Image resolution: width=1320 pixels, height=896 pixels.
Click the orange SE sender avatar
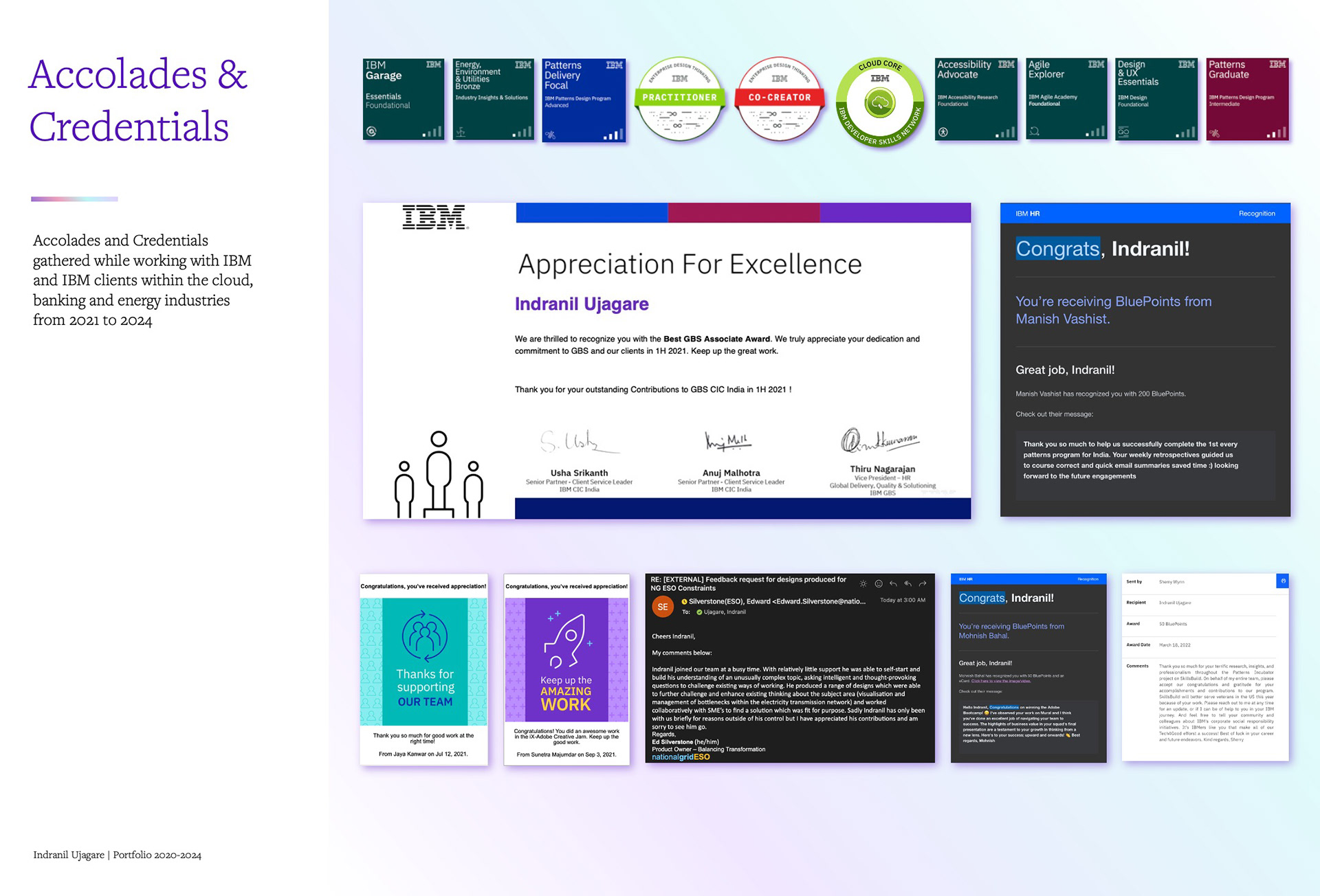tap(663, 607)
